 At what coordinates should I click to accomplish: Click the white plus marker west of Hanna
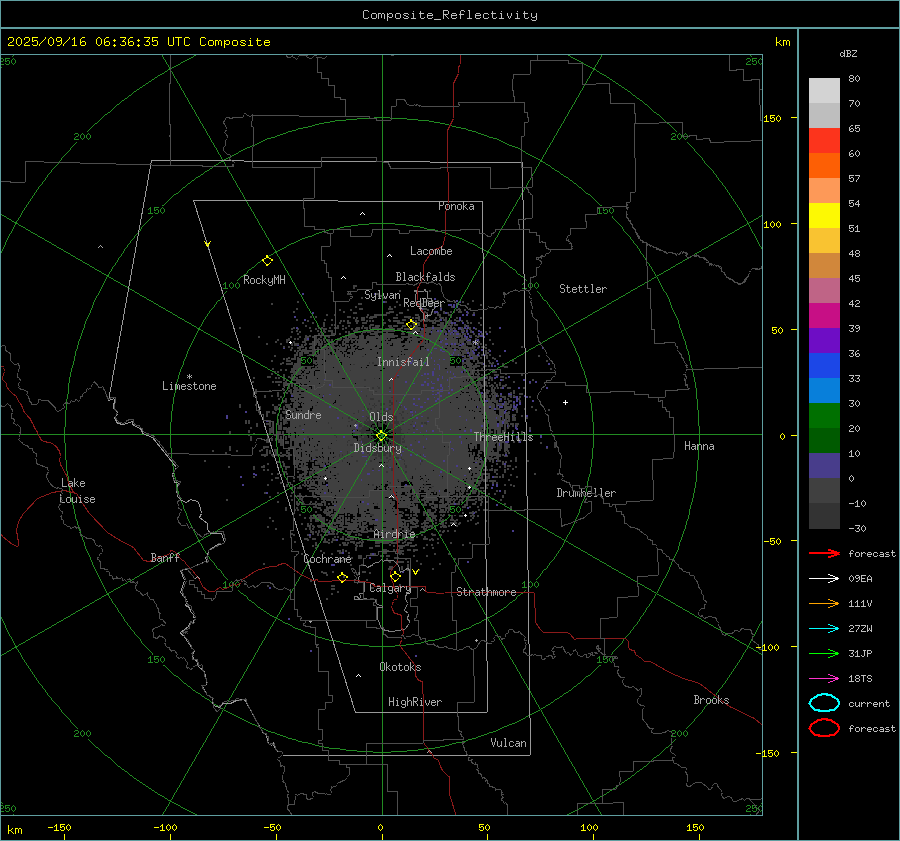[565, 402]
